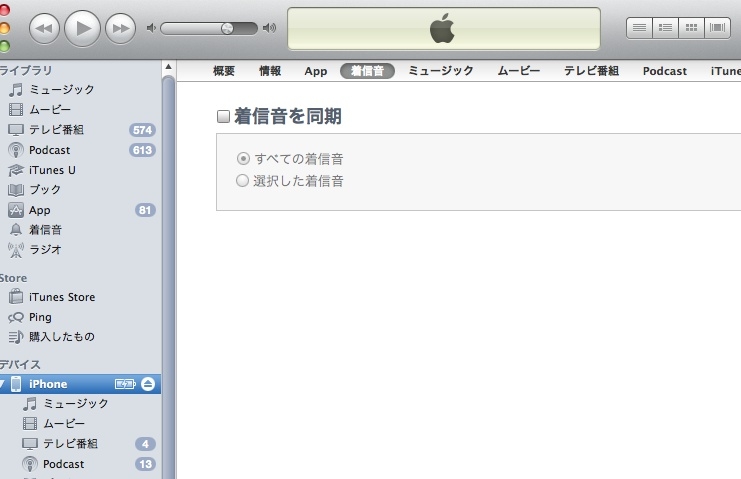This screenshot has height=479, width=741.
Task: Open the ミュージック tab
Action: coord(440,71)
